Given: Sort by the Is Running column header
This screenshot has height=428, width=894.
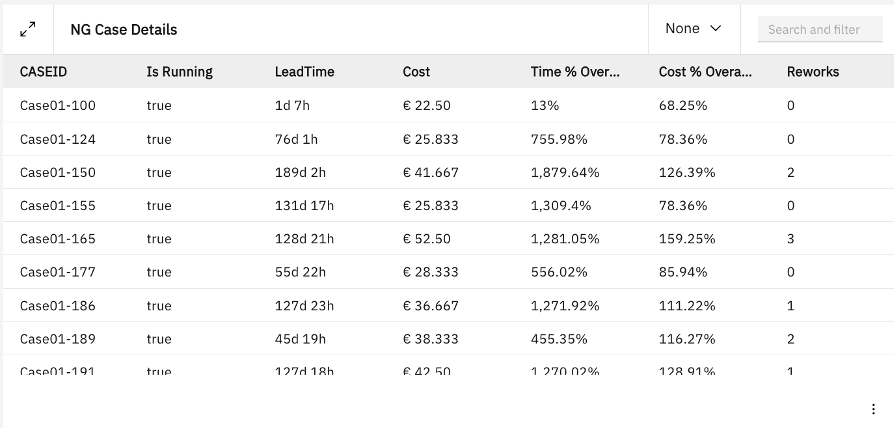Looking at the screenshot, I should [180, 72].
